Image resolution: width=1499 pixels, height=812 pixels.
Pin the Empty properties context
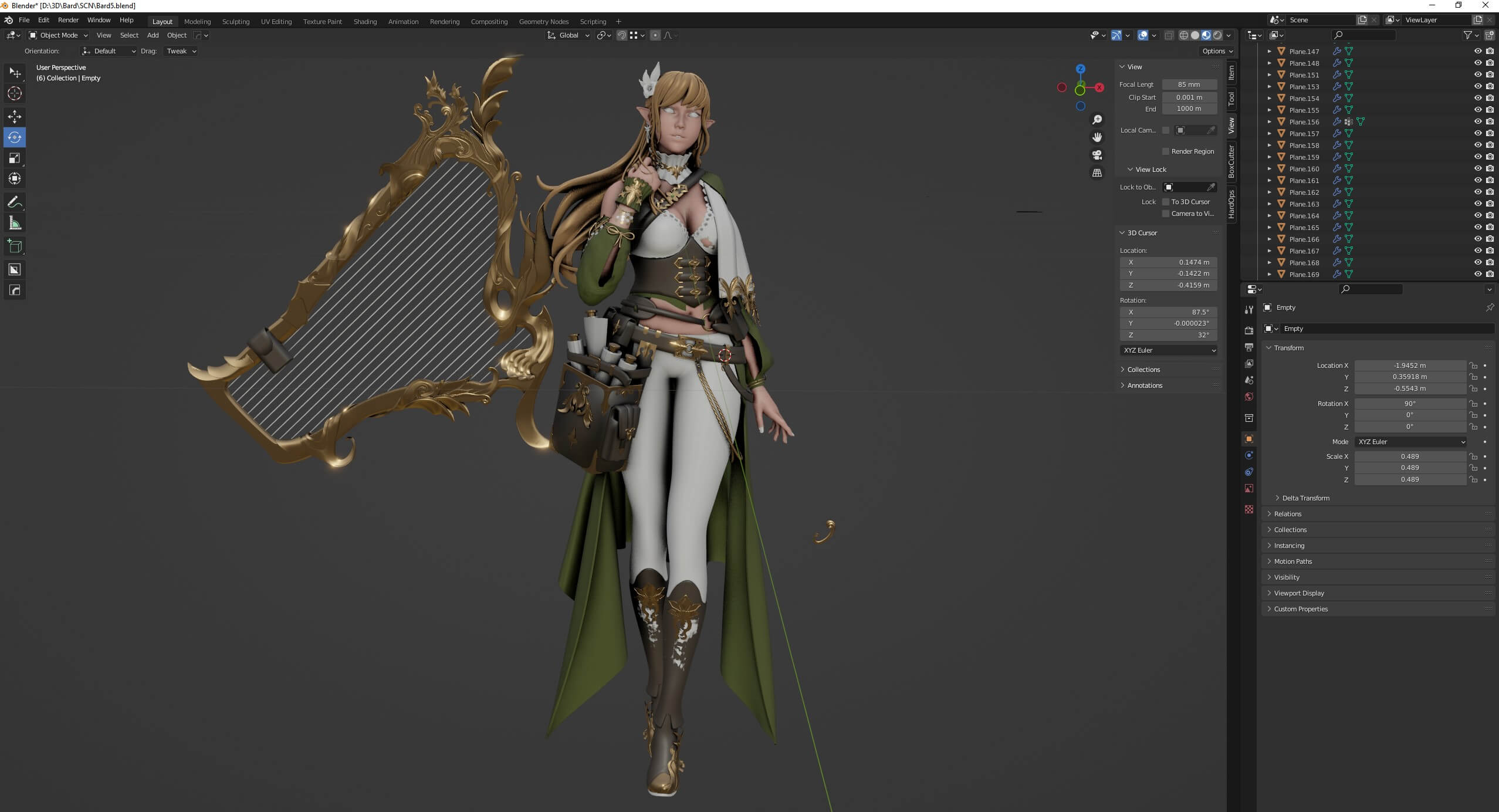tap(1489, 307)
